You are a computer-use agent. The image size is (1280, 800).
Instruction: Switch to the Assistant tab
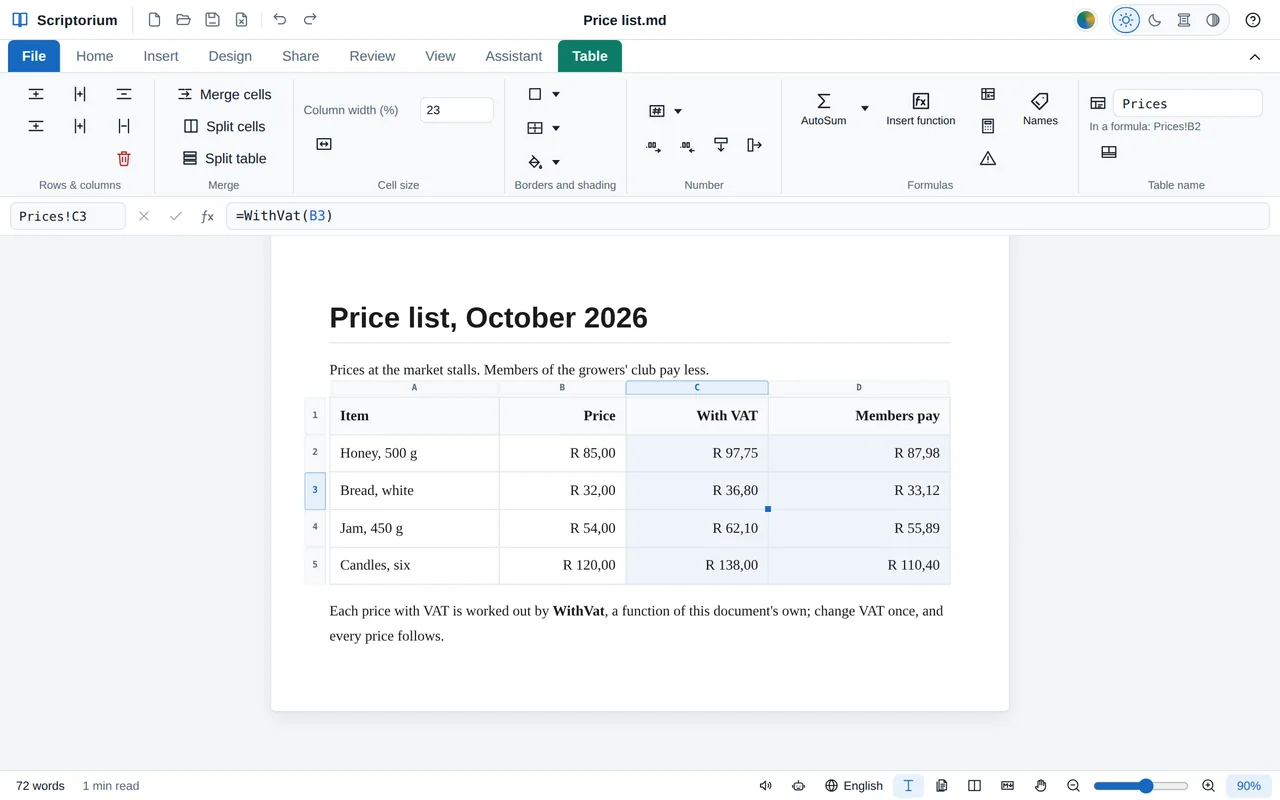tap(514, 56)
